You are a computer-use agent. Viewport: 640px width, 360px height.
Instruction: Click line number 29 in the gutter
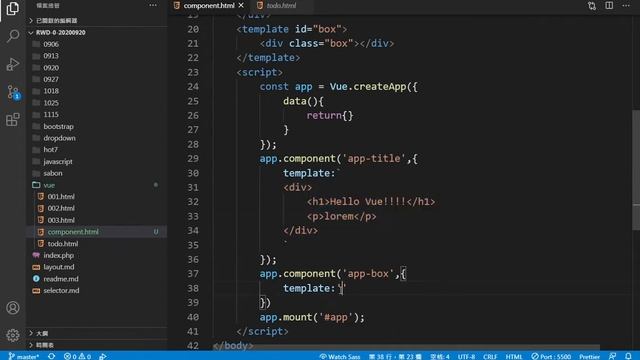(193, 158)
